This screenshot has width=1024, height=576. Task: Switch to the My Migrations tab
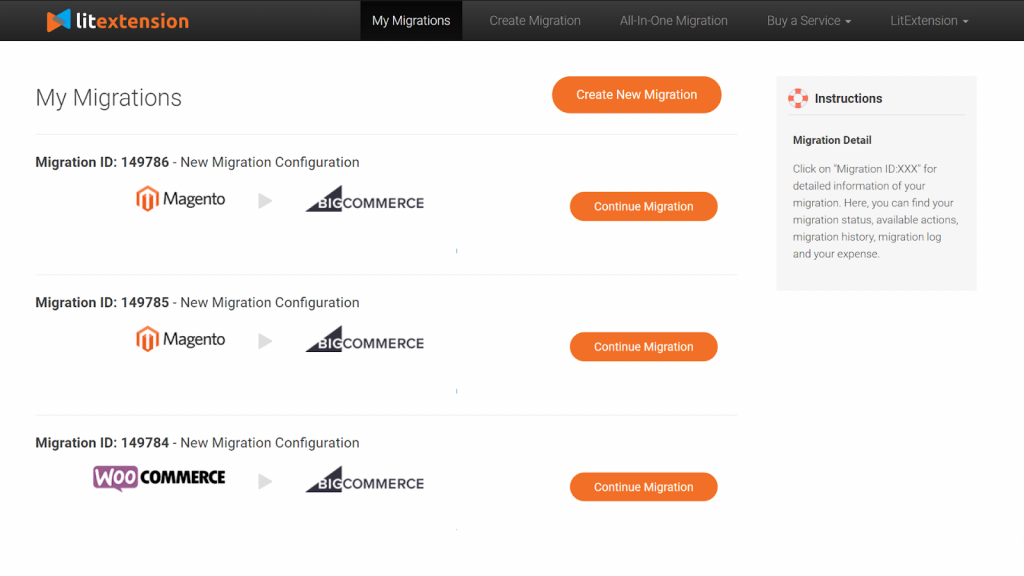[x=411, y=20]
